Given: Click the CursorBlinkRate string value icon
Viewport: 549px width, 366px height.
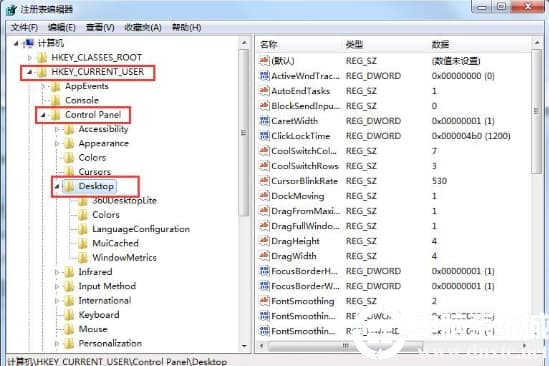Looking at the screenshot, I should pyautogui.click(x=264, y=181).
